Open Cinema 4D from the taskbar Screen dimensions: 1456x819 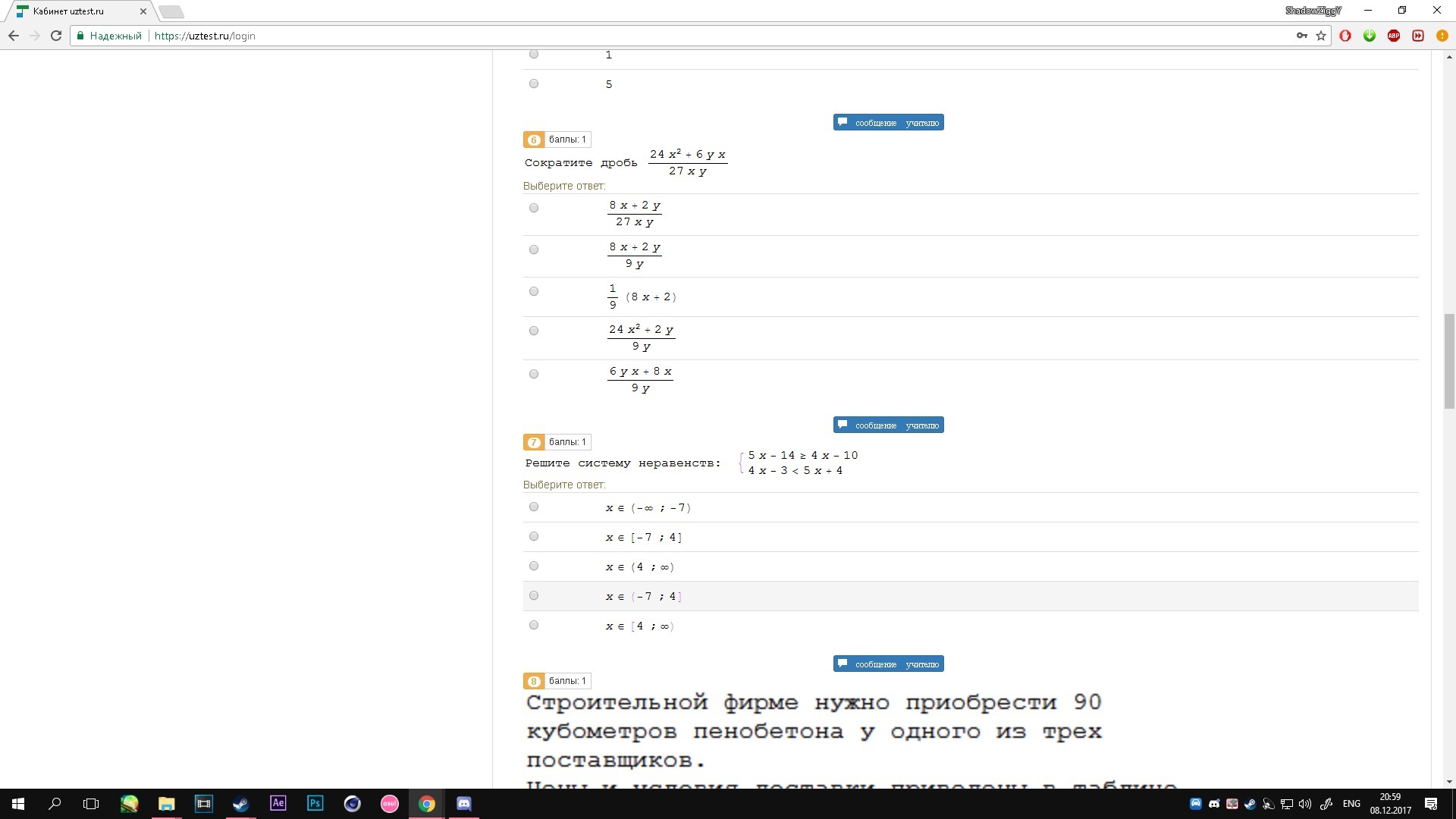352,804
